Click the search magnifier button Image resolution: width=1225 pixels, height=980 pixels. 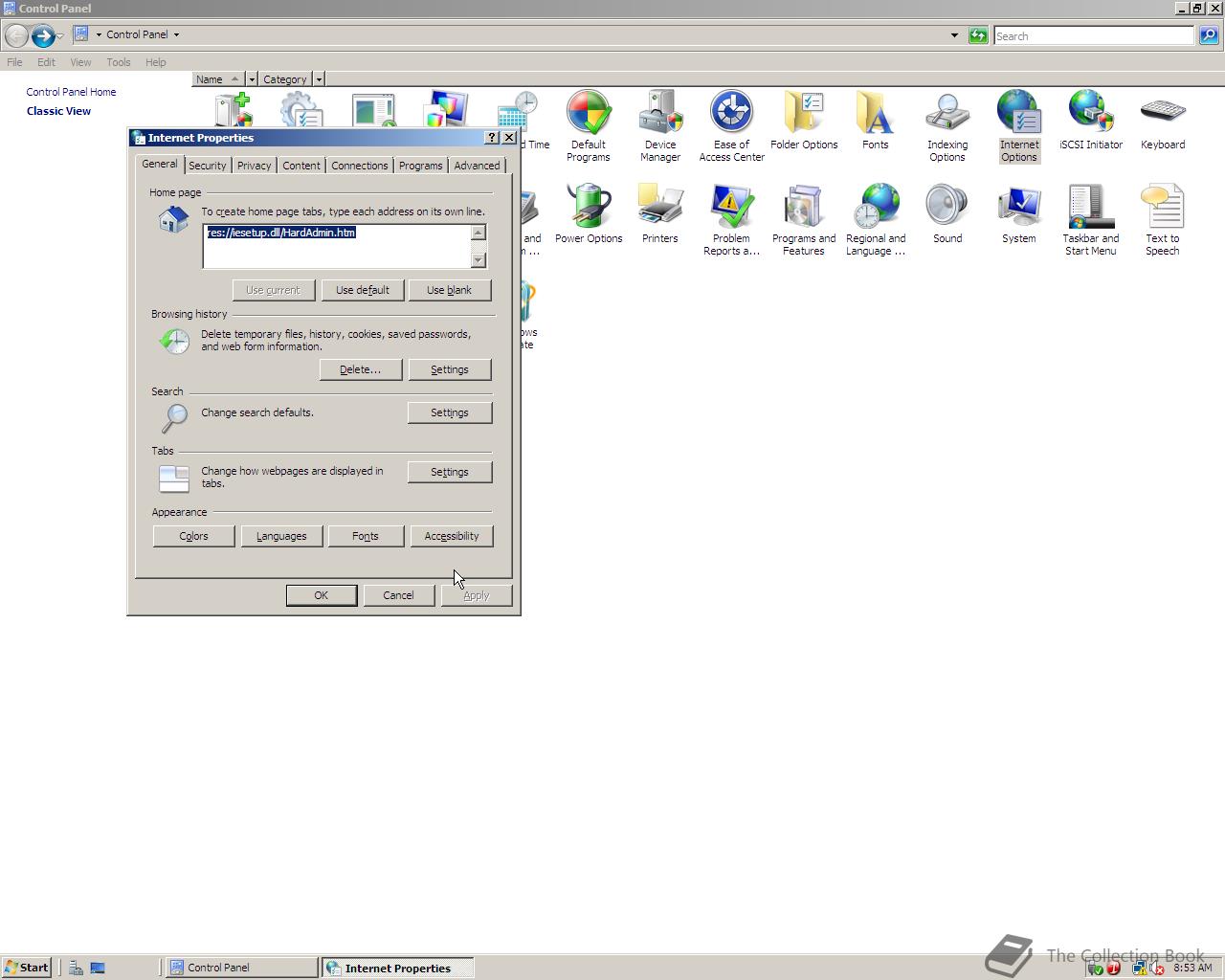[x=1209, y=35]
